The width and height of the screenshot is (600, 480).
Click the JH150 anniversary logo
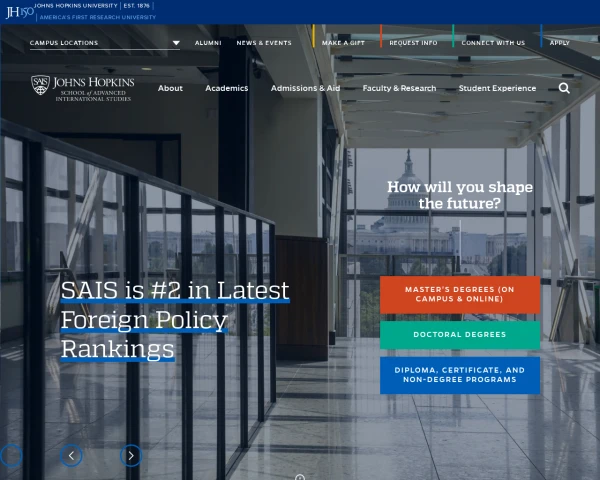coord(20,12)
